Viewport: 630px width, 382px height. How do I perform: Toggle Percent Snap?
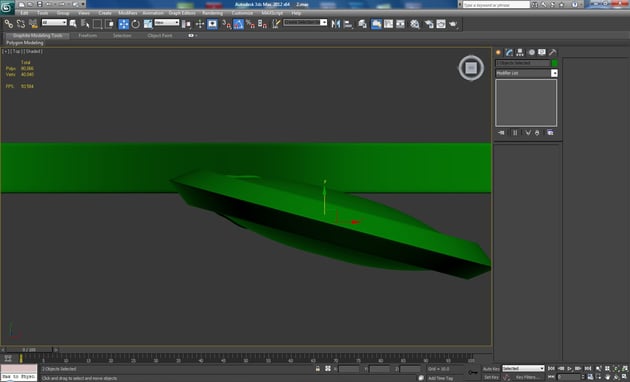pyautogui.click(x=251, y=24)
